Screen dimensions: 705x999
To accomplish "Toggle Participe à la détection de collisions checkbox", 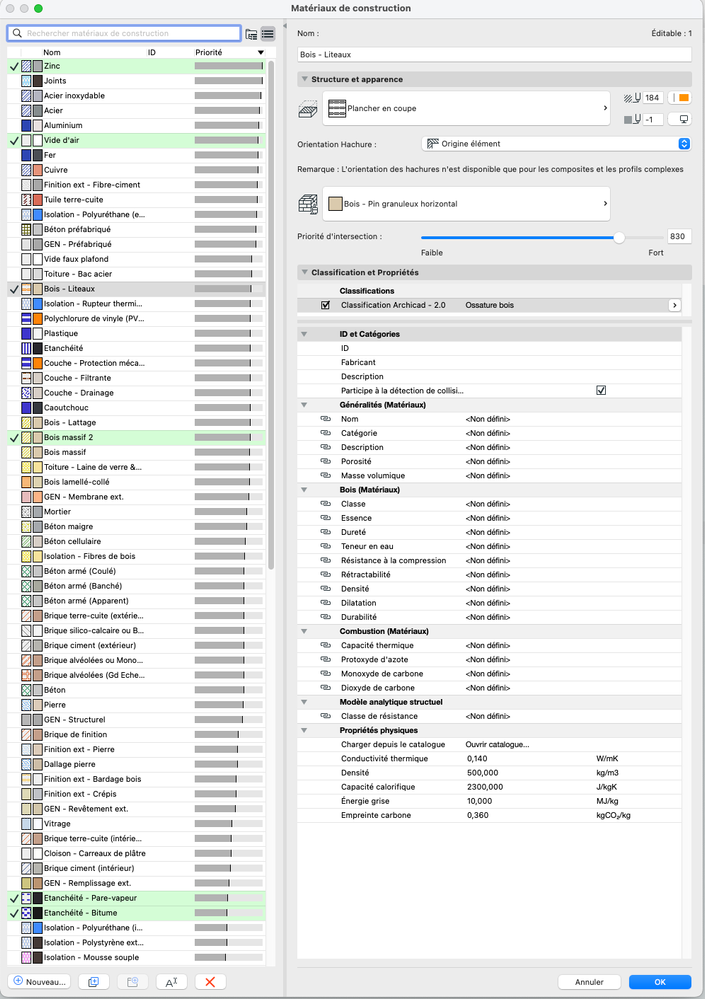I will [x=601, y=391].
